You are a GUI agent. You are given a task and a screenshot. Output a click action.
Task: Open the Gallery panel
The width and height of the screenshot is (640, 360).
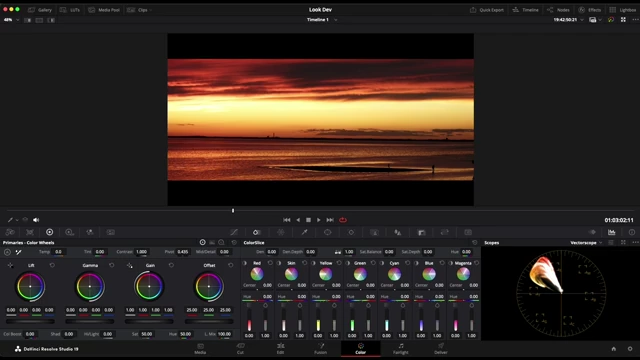40,10
